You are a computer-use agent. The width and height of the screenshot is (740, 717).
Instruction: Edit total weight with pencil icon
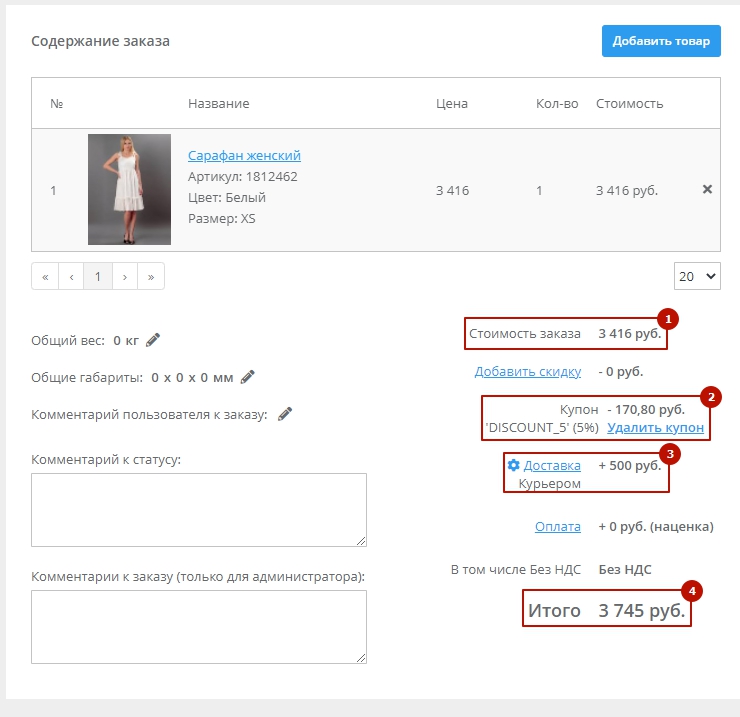[x=153, y=340]
